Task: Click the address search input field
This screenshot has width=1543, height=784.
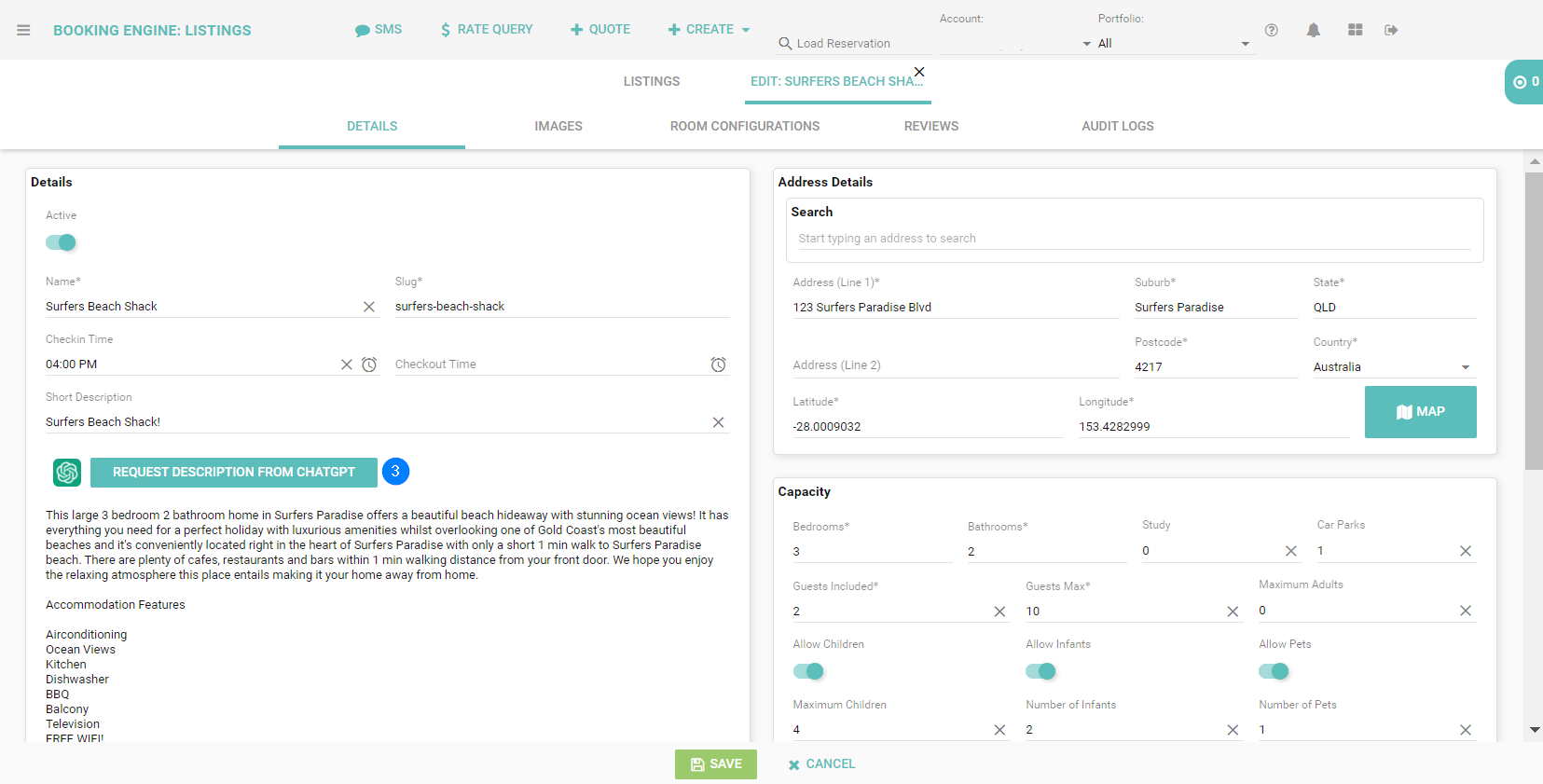Action: point(1133,239)
